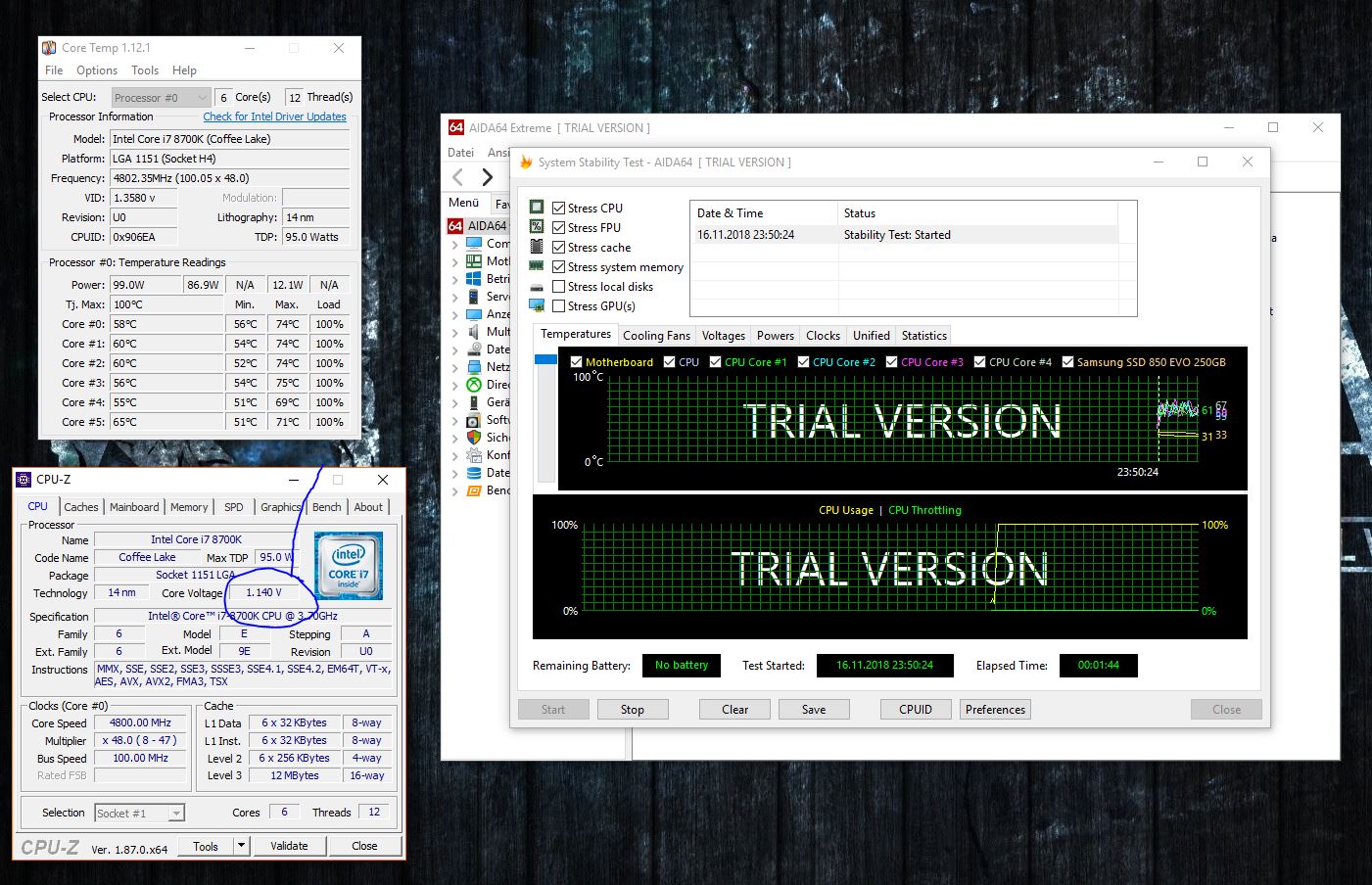Viewport: 1372px width, 885px height.
Task: Open stability test Preferences
Action: (995, 710)
